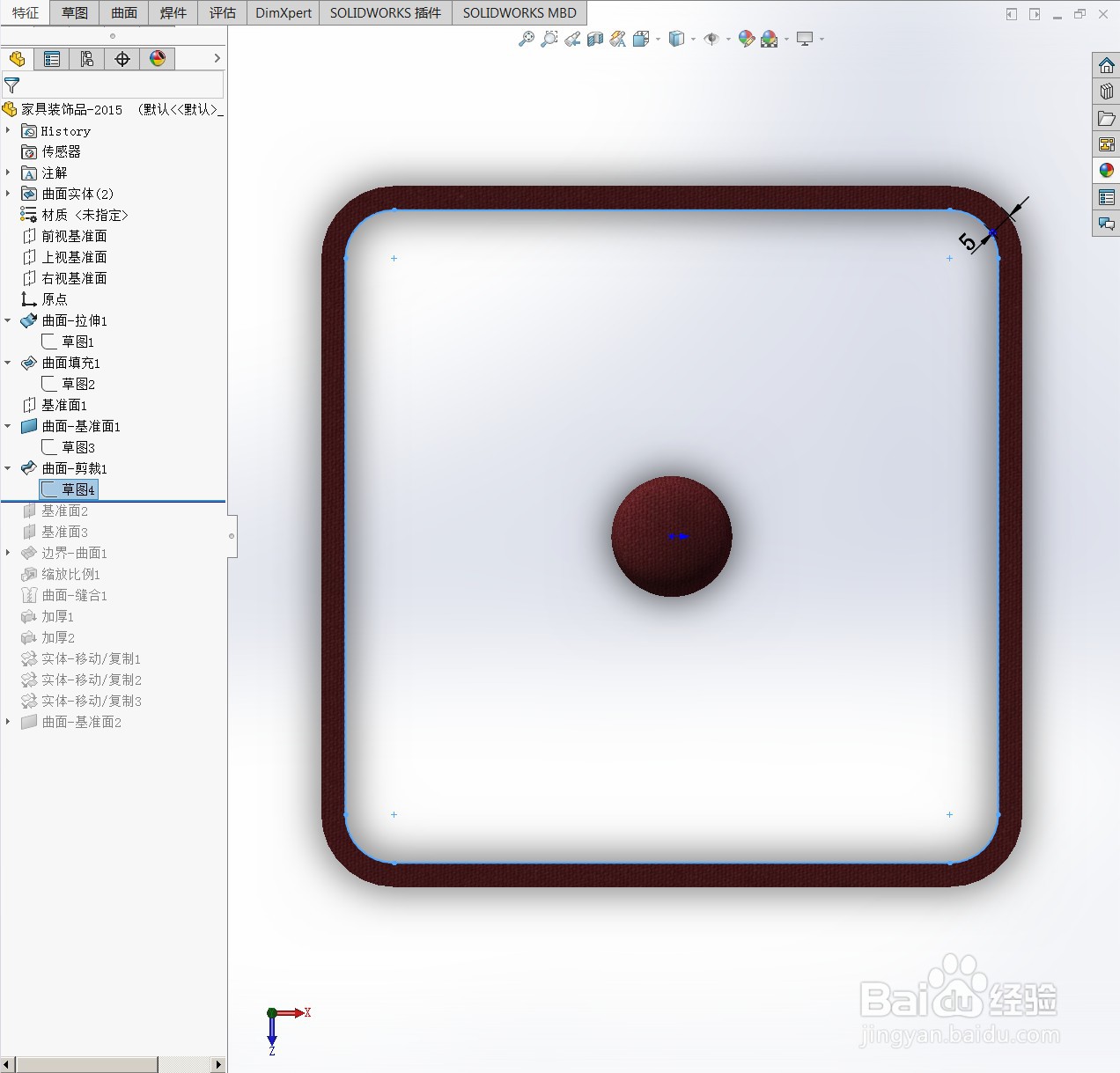
Task: Expand the 曲面实体(2) folder
Action: (8, 194)
